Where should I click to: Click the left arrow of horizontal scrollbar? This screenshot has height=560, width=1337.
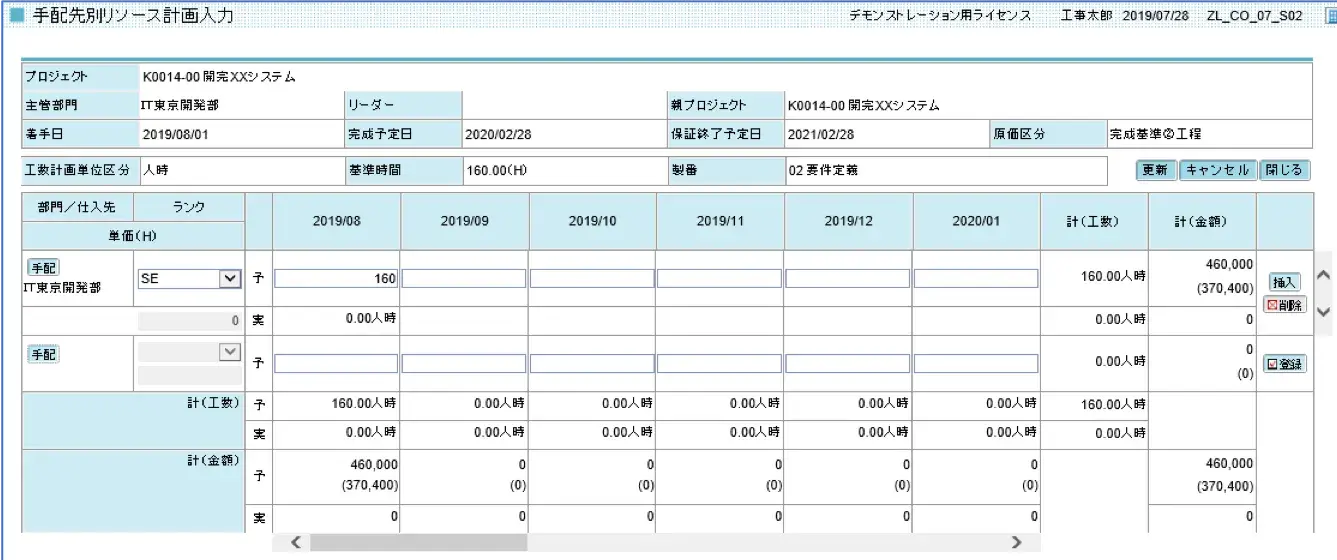tap(295, 542)
